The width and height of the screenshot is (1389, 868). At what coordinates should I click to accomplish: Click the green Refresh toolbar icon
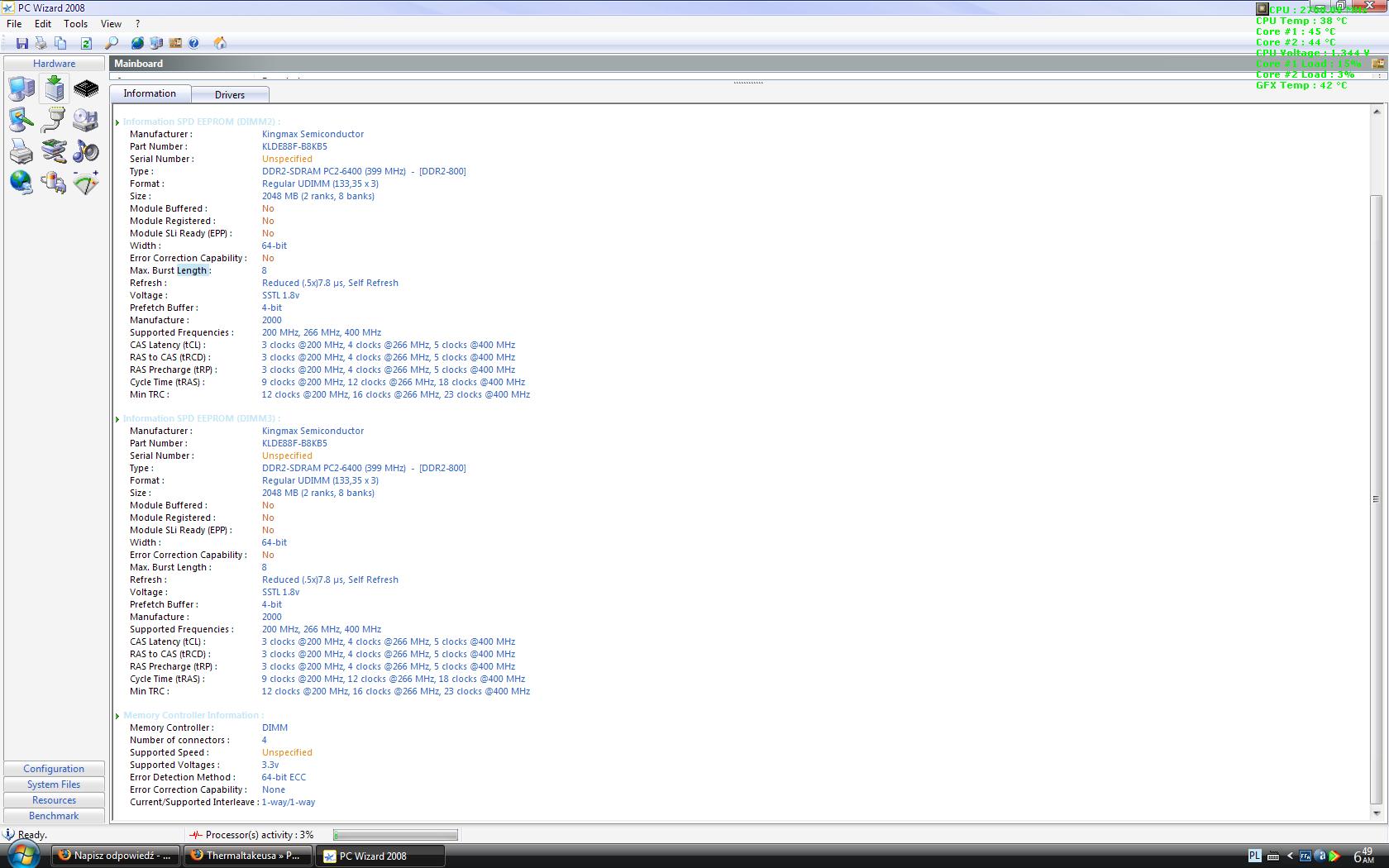pos(86,43)
